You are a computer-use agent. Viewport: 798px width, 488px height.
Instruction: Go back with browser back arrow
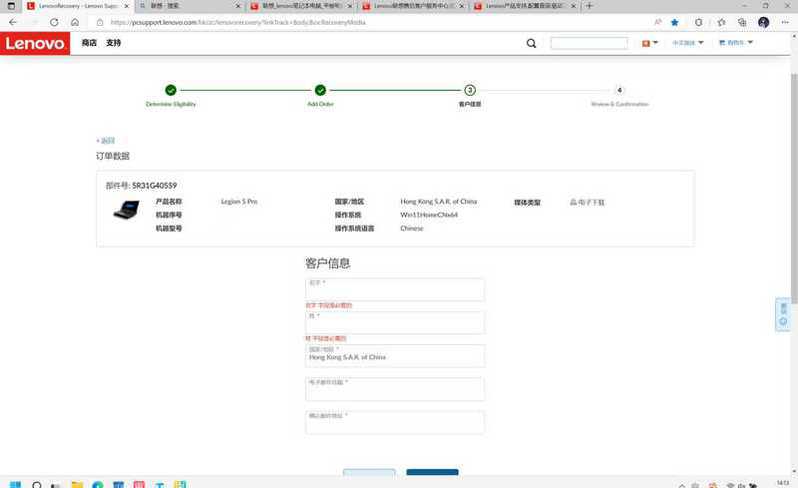coord(13,22)
